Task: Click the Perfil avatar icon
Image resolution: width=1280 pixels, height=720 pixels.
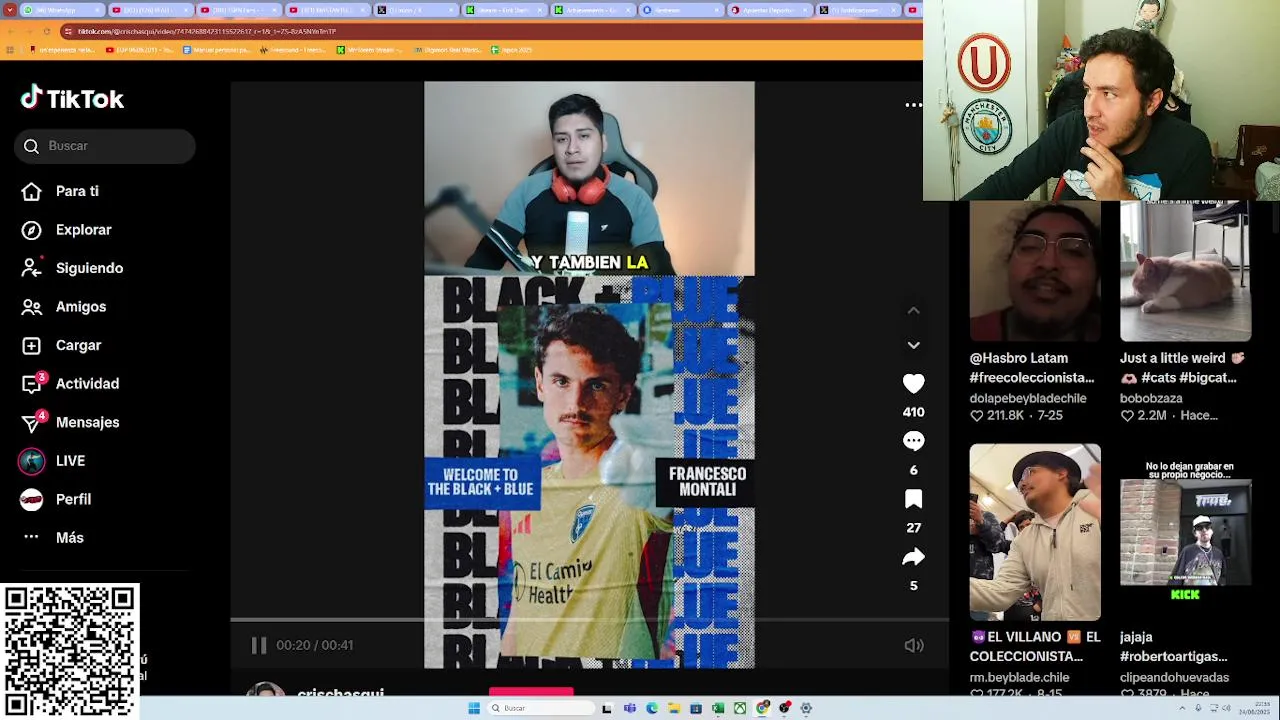Action: pos(32,499)
